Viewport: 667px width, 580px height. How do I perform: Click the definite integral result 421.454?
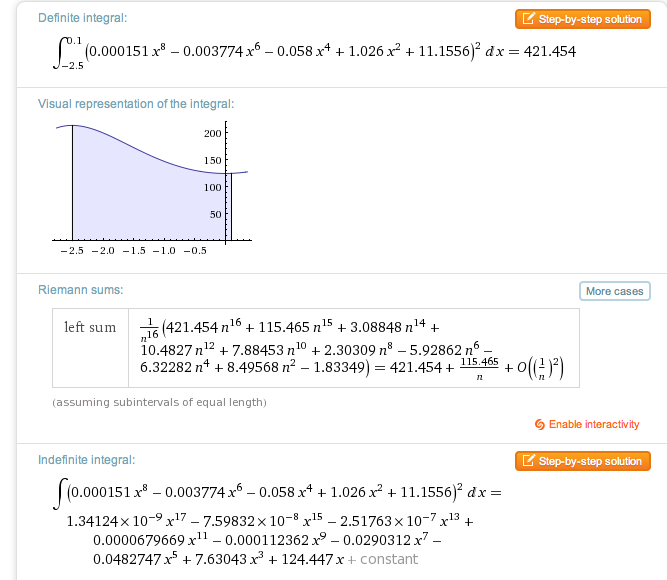[550, 51]
